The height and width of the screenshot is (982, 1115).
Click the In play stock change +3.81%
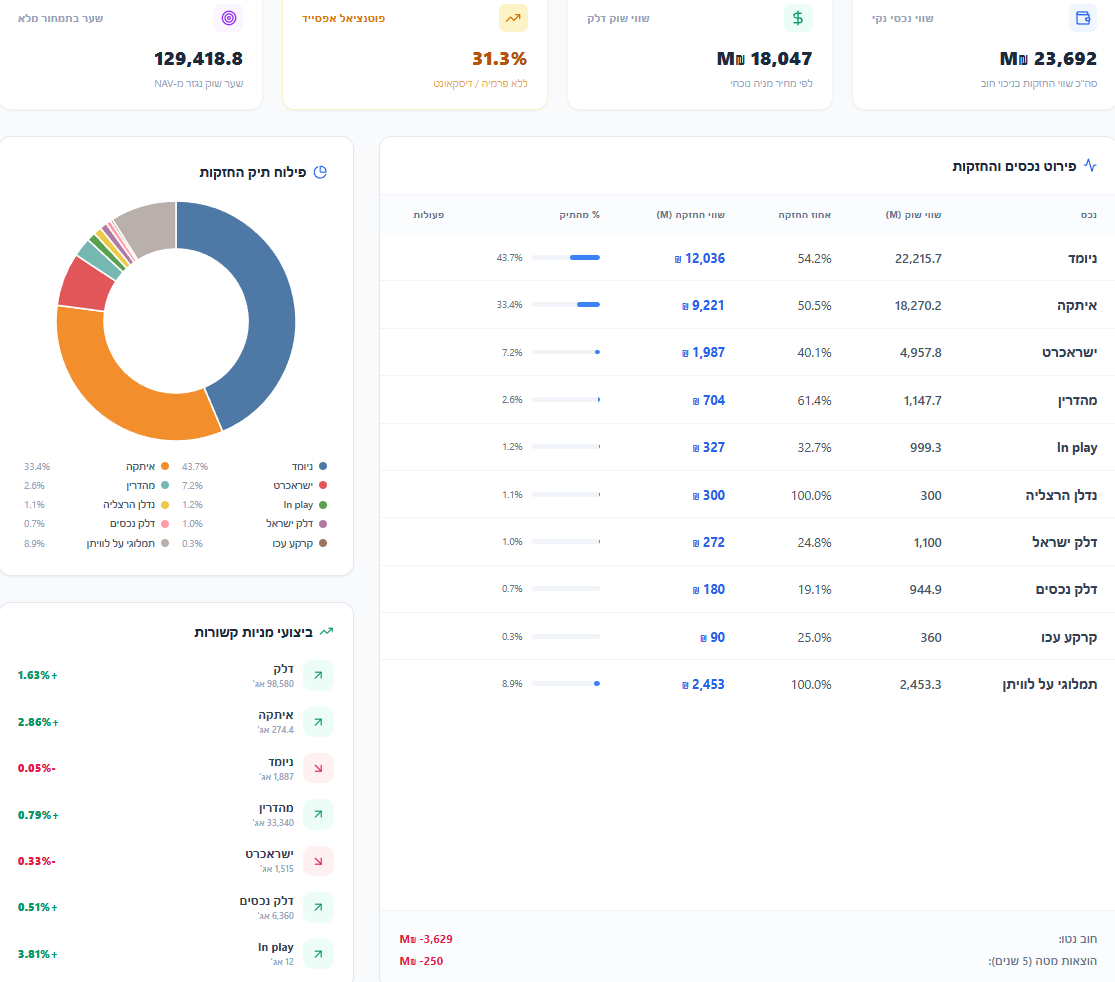[x=38, y=954]
